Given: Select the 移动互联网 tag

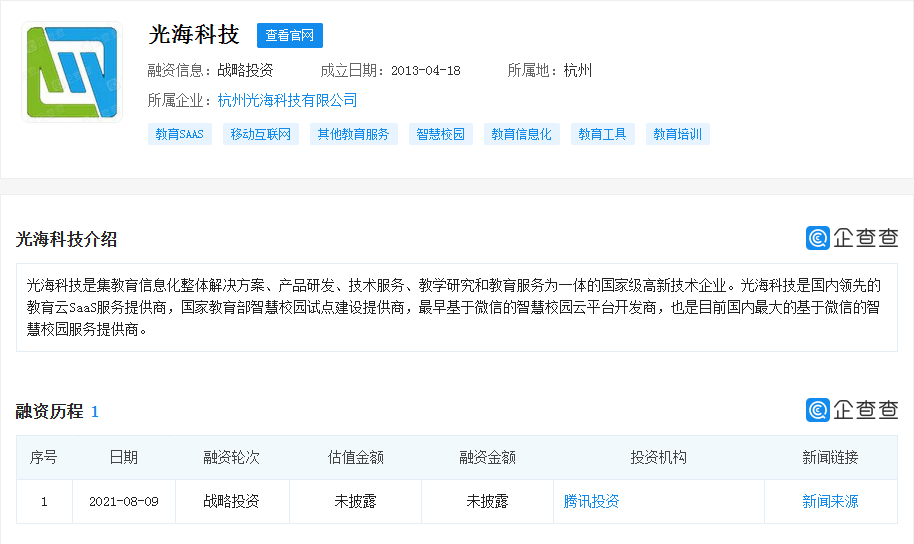Looking at the screenshot, I should (x=261, y=134).
